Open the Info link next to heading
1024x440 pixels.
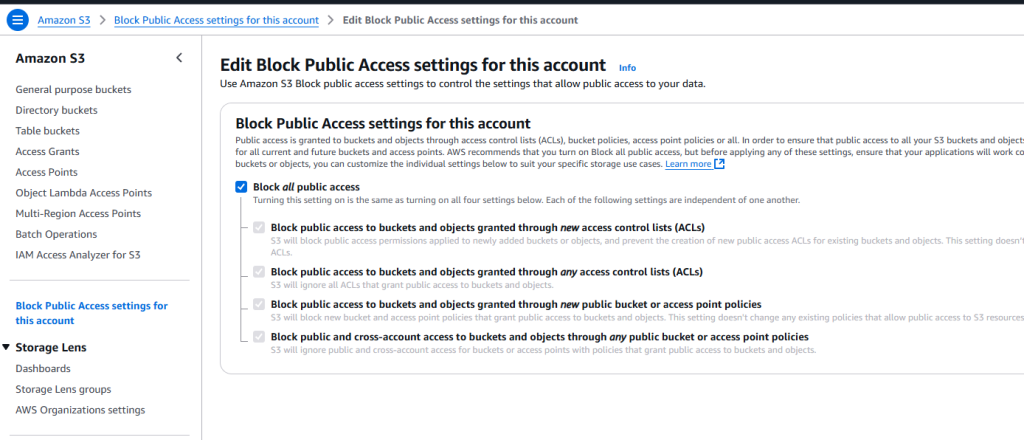(x=627, y=68)
